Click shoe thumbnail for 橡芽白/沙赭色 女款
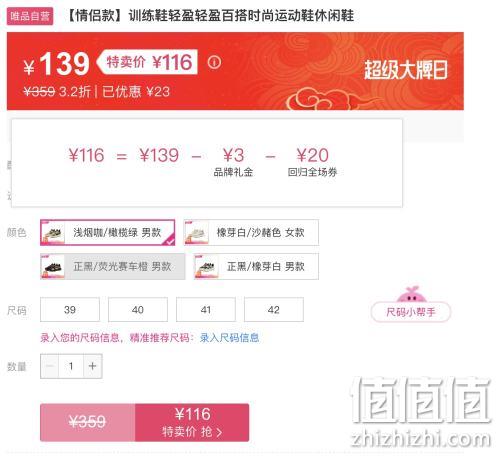500x456 pixels. point(197,233)
